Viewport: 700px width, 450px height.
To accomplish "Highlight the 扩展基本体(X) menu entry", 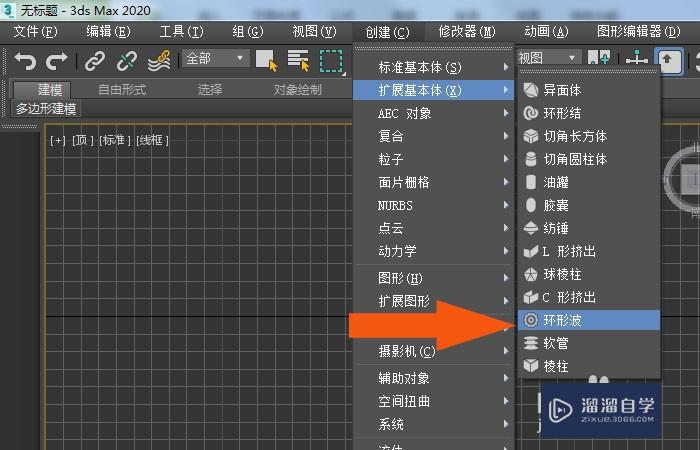I will [x=433, y=90].
